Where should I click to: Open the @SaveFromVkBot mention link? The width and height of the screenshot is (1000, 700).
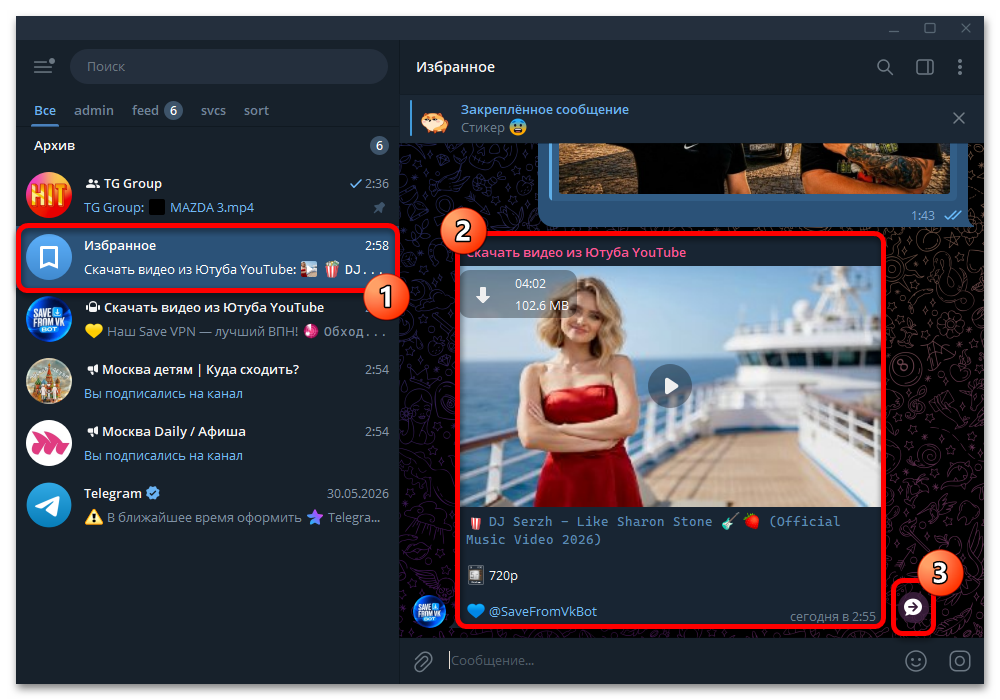543,611
